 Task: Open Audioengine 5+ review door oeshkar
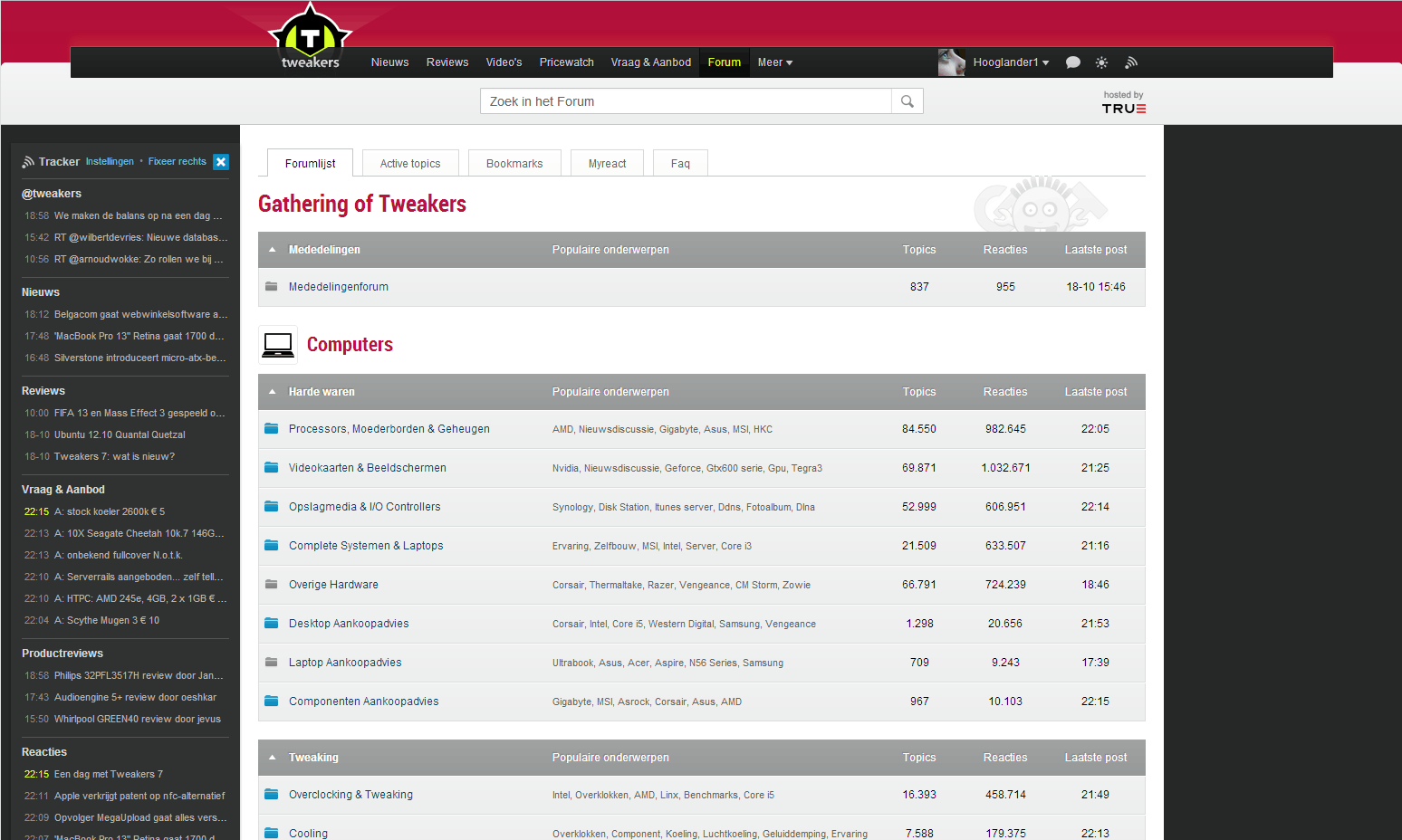click(x=135, y=697)
